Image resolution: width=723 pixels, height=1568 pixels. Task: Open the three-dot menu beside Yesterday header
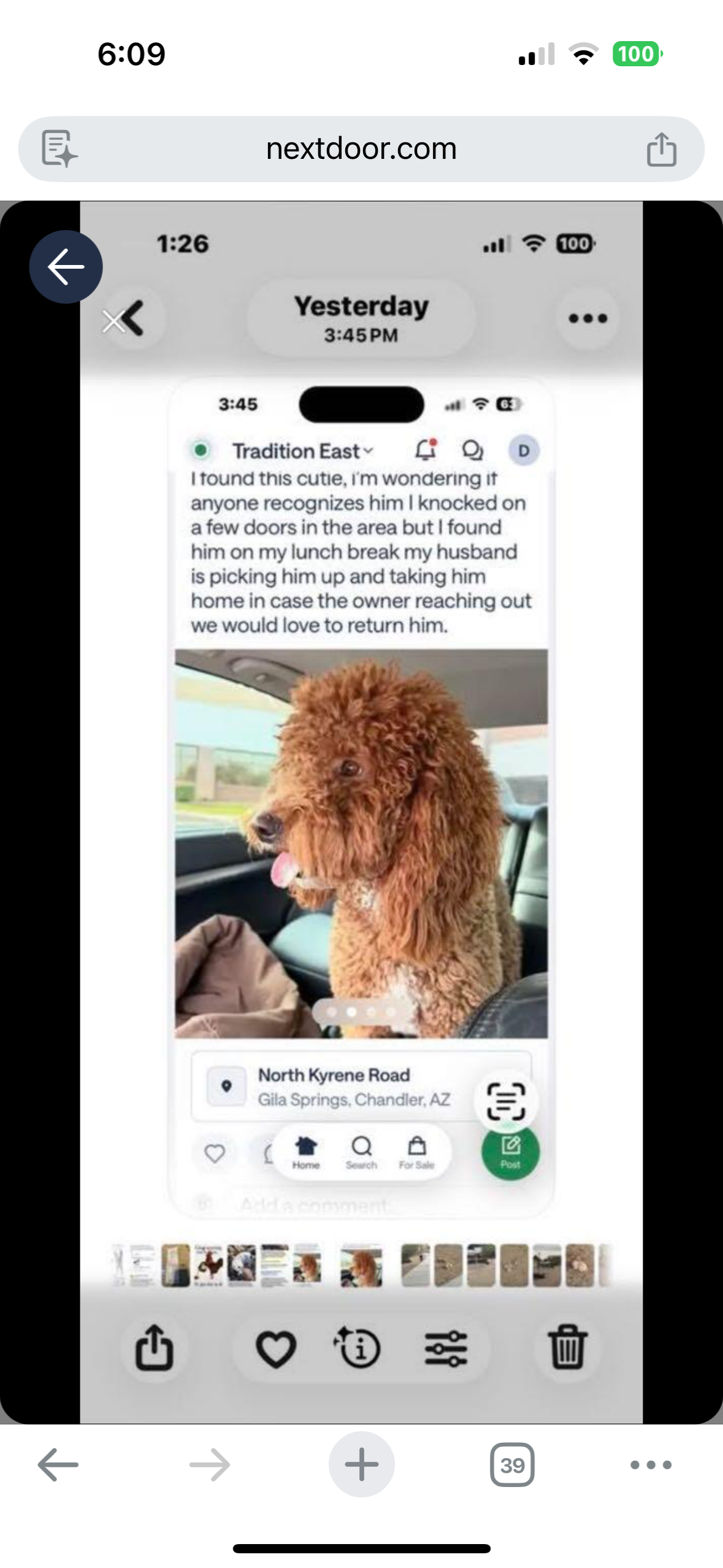[587, 318]
